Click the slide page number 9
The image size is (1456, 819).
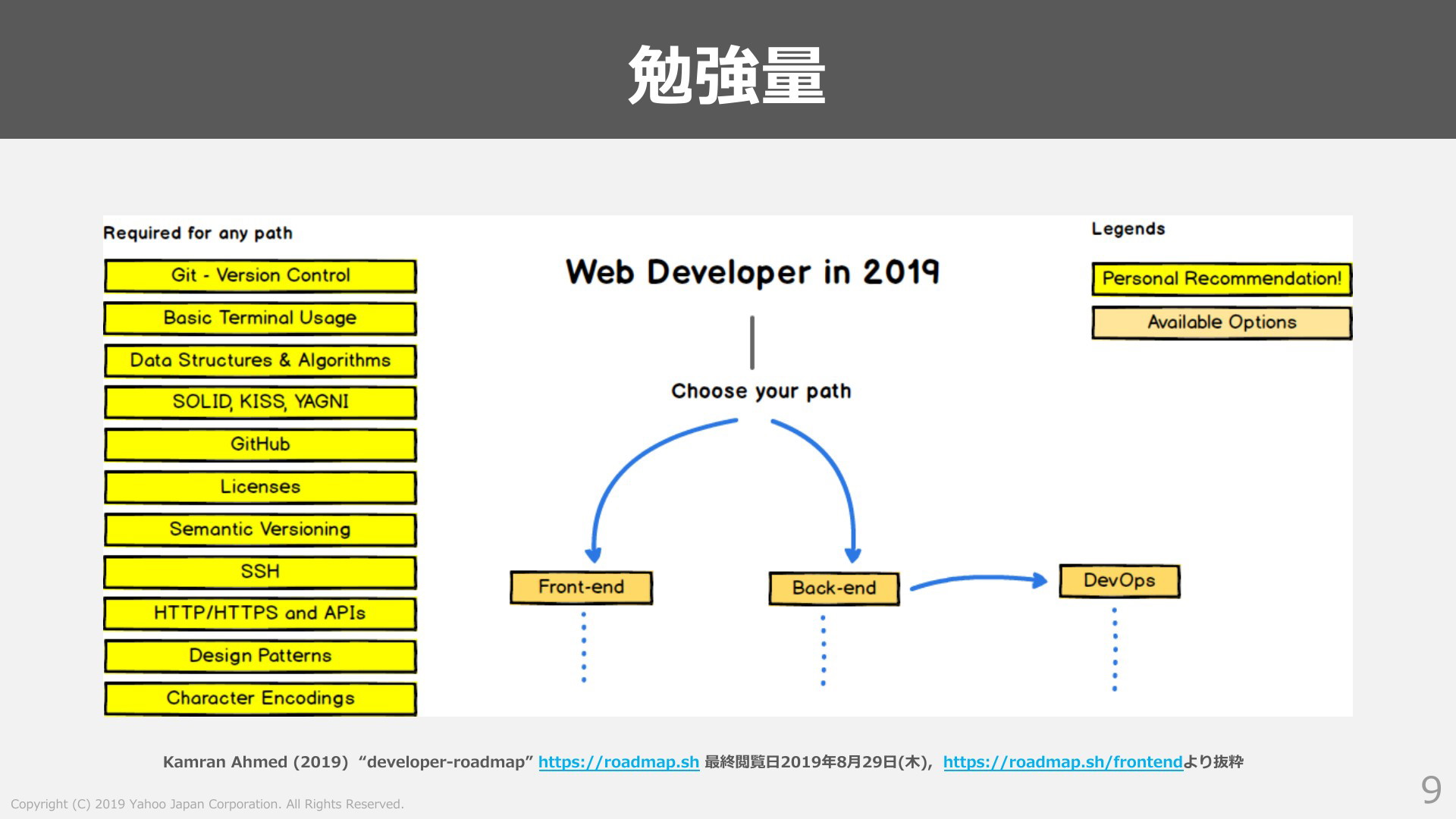[x=1431, y=790]
